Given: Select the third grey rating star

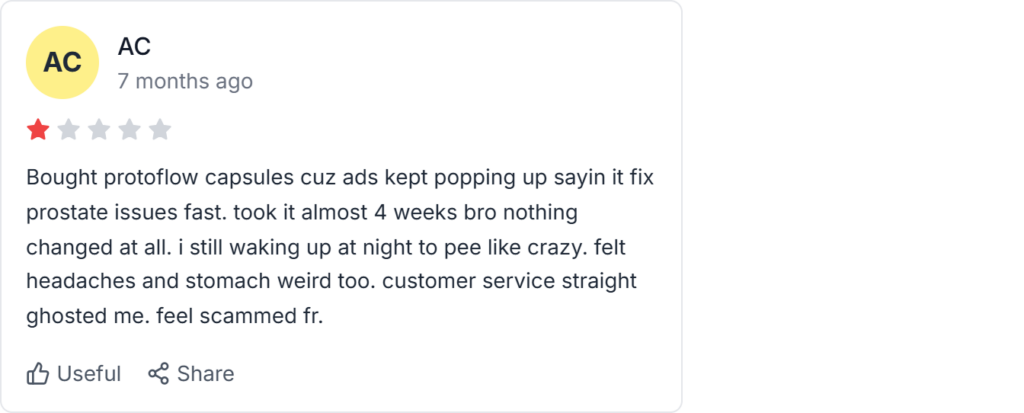Looking at the screenshot, I should click(x=99, y=129).
